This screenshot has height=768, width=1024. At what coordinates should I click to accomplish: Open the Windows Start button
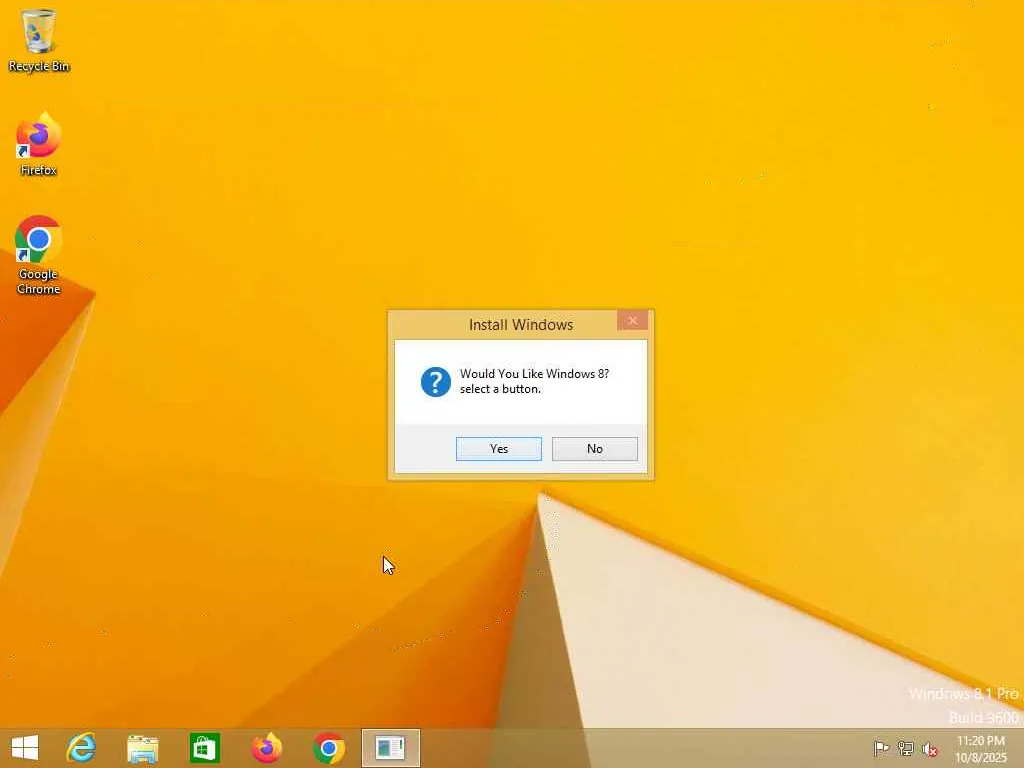coord(25,748)
